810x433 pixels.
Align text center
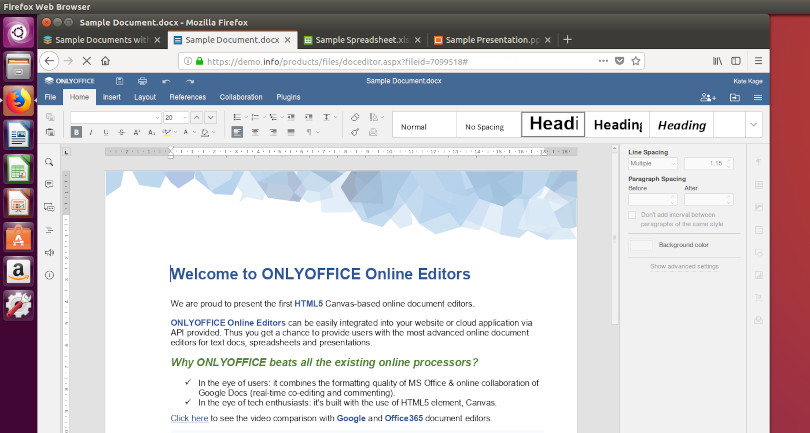pyautogui.click(x=255, y=132)
